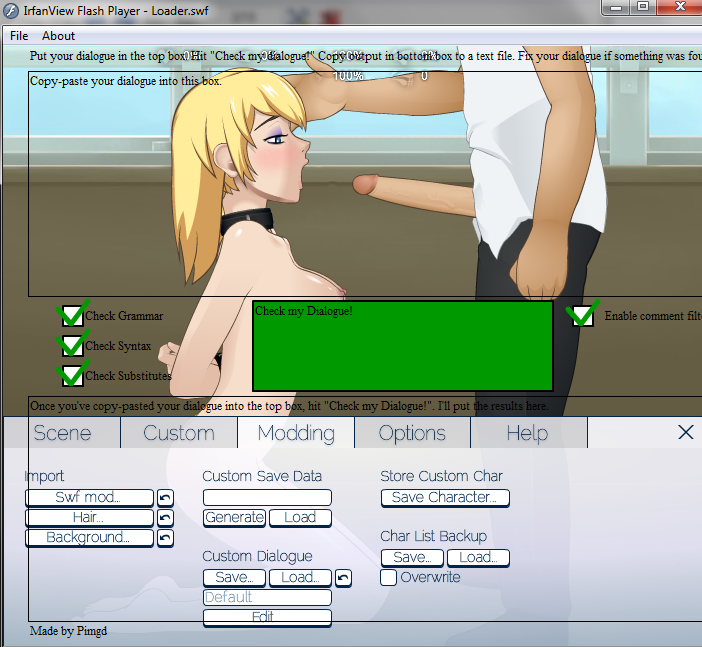This screenshot has width=702, height=647.
Task: Click the Edit button under Custom Dialogue
Action: [x=267, y=617]
